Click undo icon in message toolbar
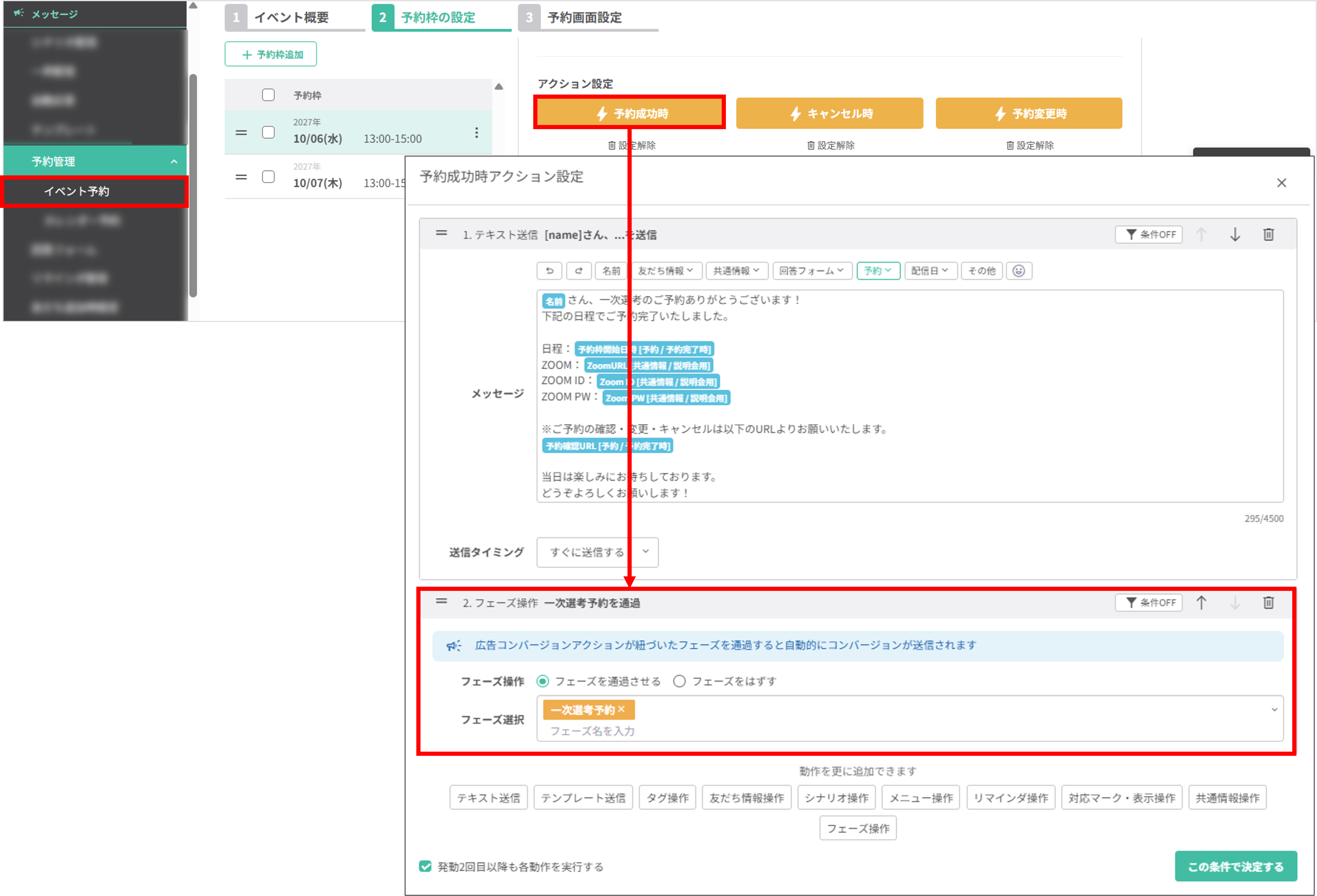Image resolution: width=1317 pixels, height=896 pixels. pos(549,271)
